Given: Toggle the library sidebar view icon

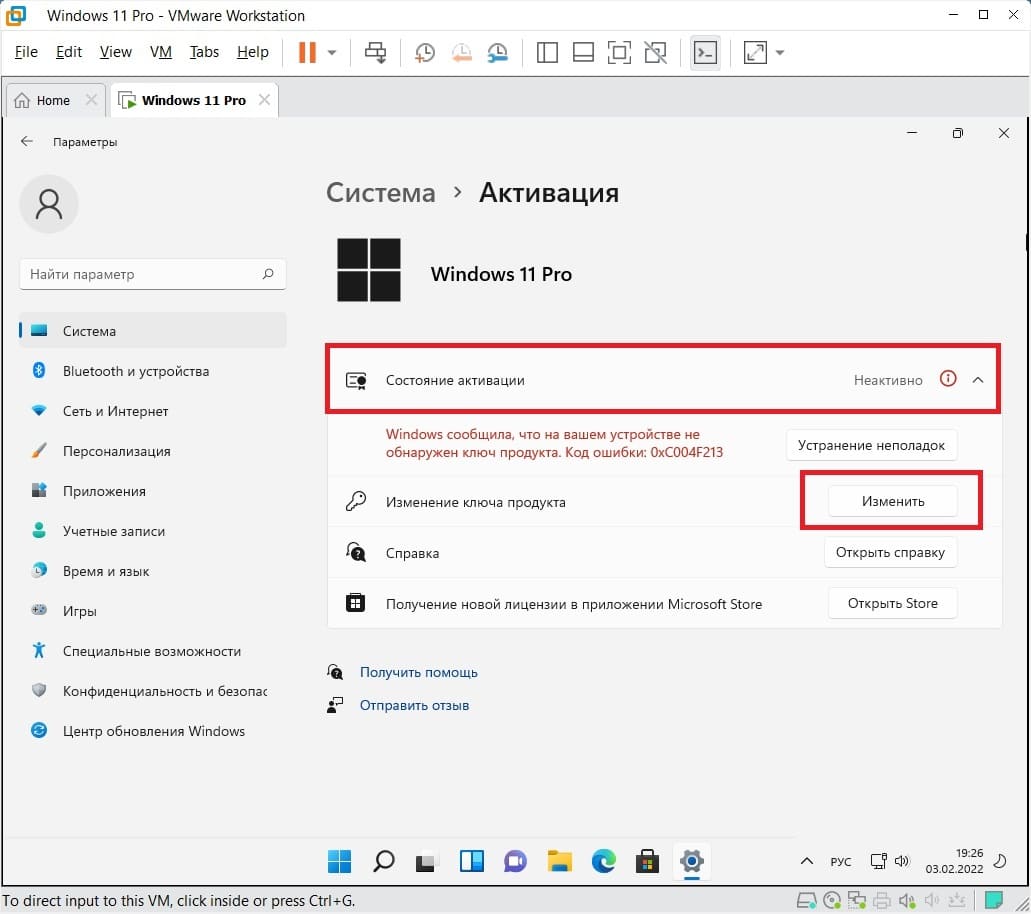Looking at the screenshot, I should pyautogui.click(x=547, y=52).
